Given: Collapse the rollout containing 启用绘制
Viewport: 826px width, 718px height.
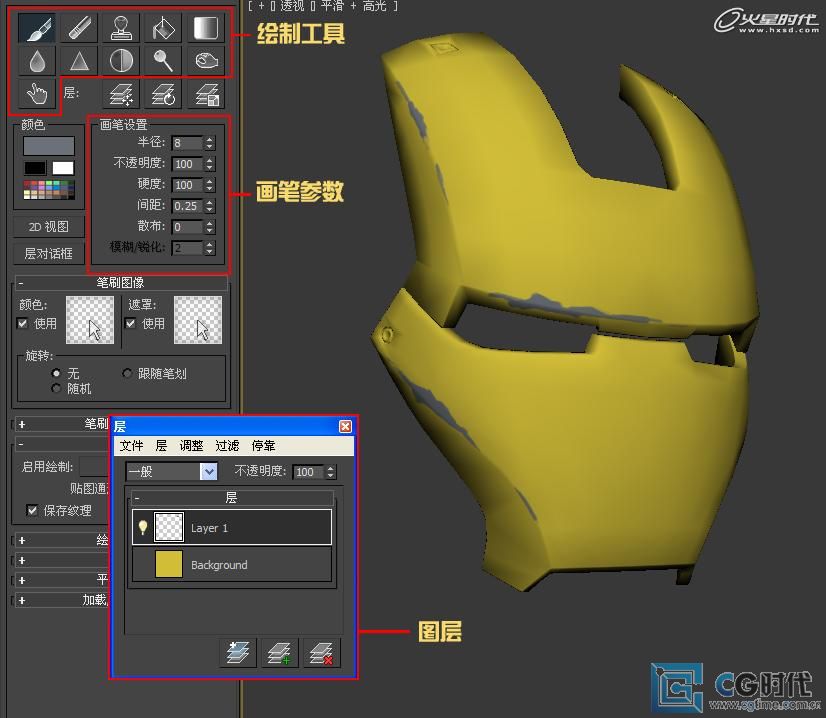Looking at the screenshot, I should [21, 444].
